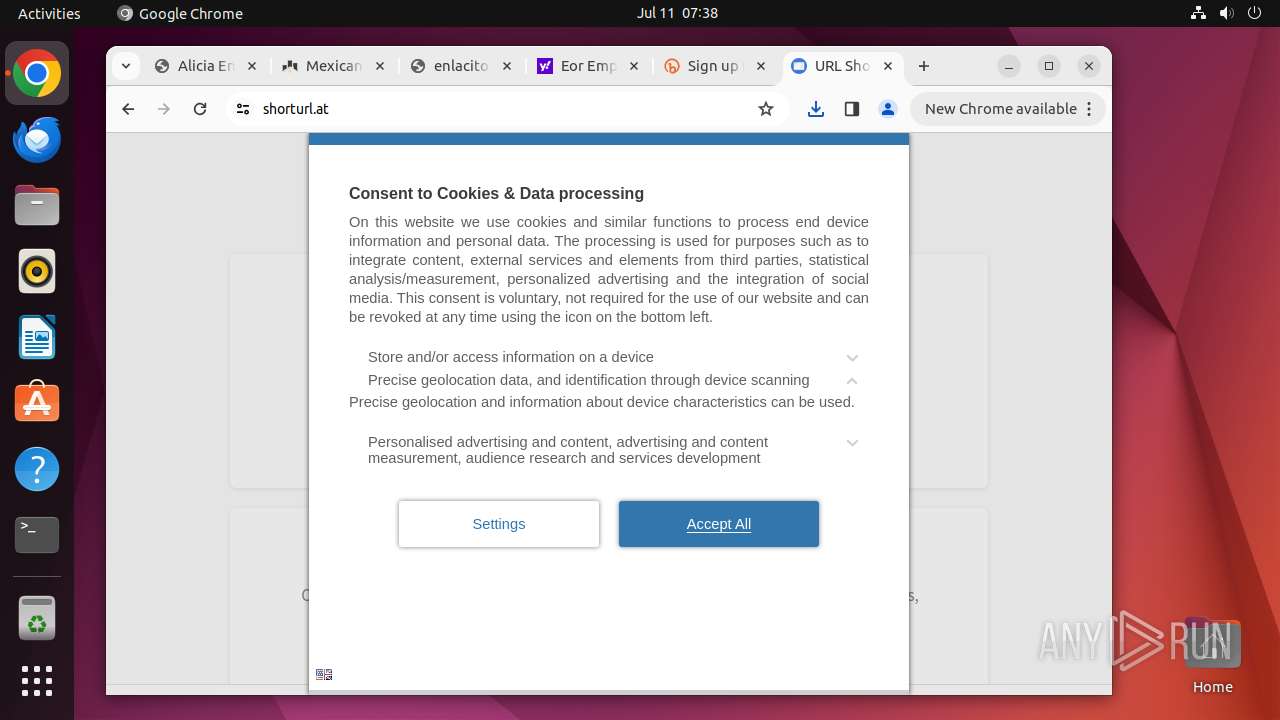Viewport: 1280px width, 720px height.
Task: Open the tab search dropdown
Action: (x=125, y=66)
